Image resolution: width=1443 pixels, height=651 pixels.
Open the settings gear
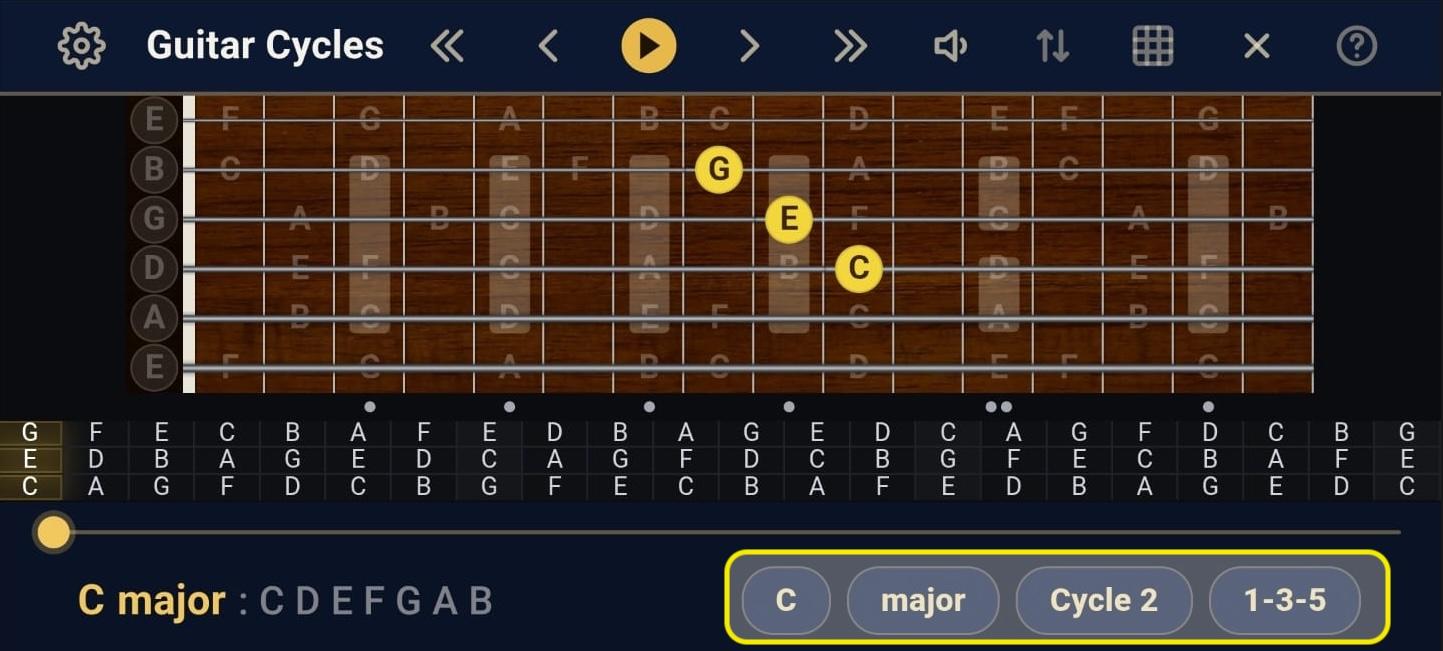[x=81, y=46]
